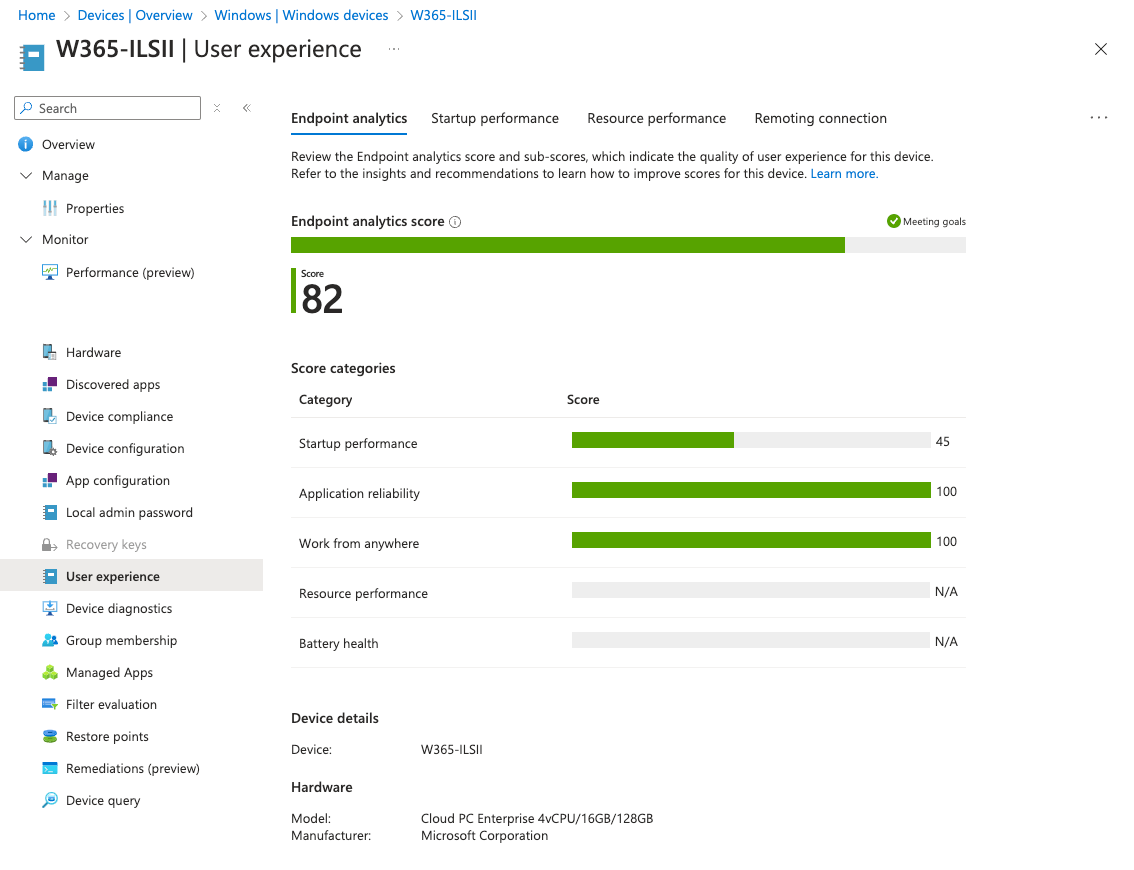Screen dimensions: 1134x870
Task: Click the device notebook icon beside page title
Action: pos(32,58)
